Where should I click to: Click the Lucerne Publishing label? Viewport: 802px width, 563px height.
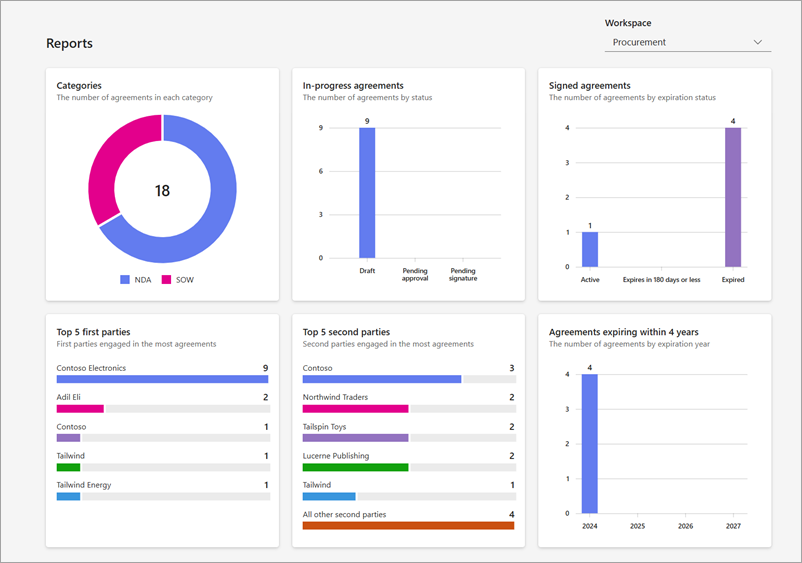[x=336, y=456]
